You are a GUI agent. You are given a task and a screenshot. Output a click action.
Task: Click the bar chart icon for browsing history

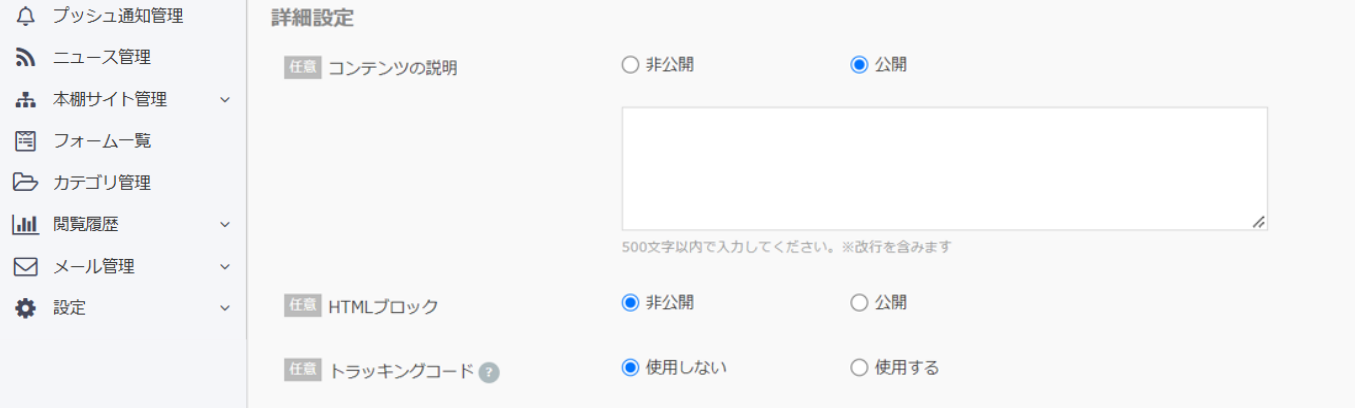click(25, 225)
